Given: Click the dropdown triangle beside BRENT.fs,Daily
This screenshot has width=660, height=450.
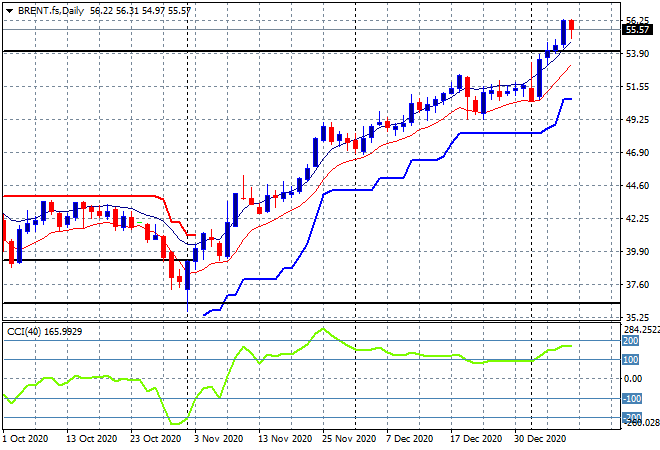Looking at the screenshot, I should coord(9,8).
